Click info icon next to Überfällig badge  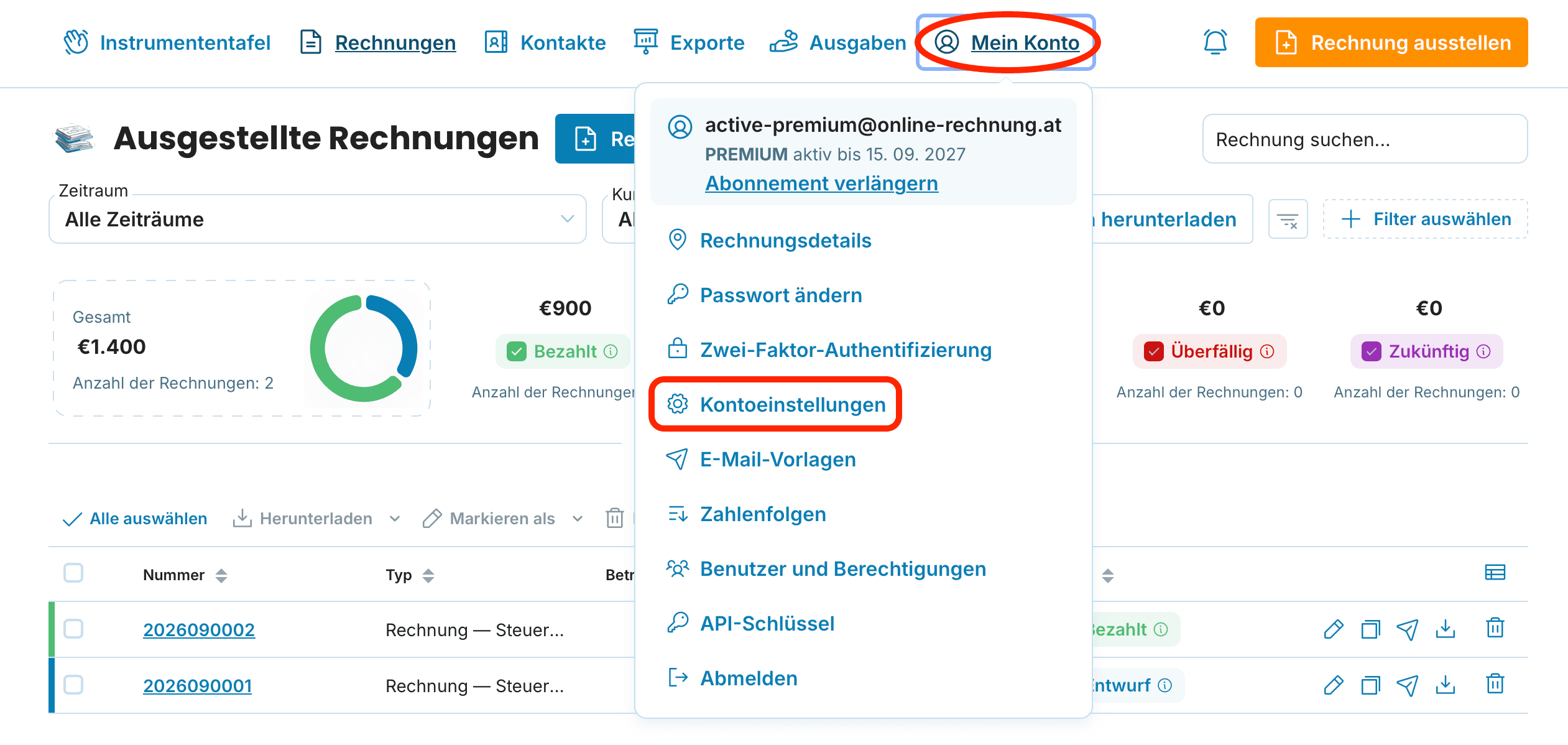click(1267, 351)
